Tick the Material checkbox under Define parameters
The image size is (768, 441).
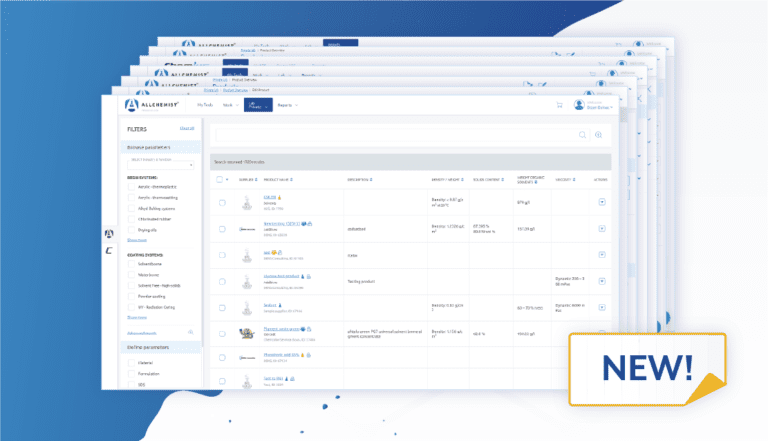click(x=131, y=363)
